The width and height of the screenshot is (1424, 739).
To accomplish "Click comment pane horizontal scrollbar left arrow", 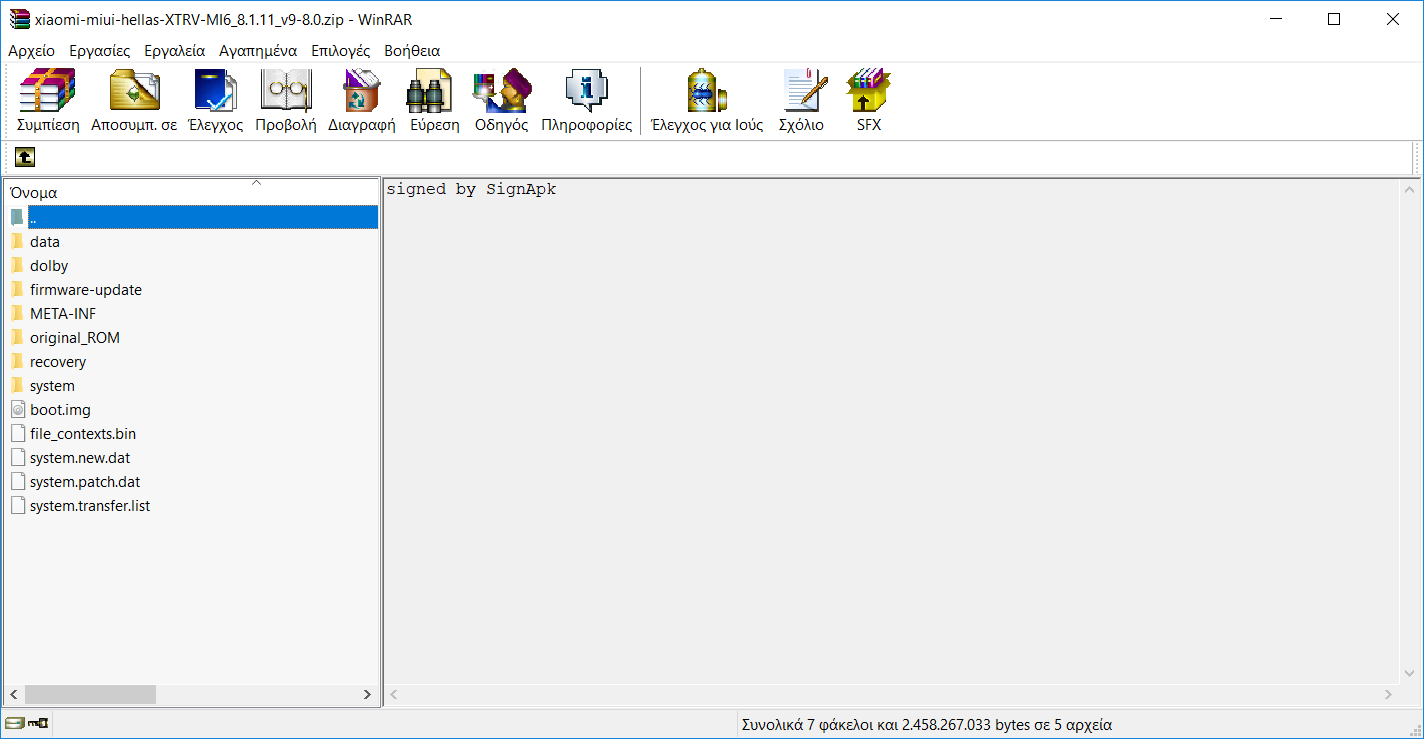I will coord(394,694).
